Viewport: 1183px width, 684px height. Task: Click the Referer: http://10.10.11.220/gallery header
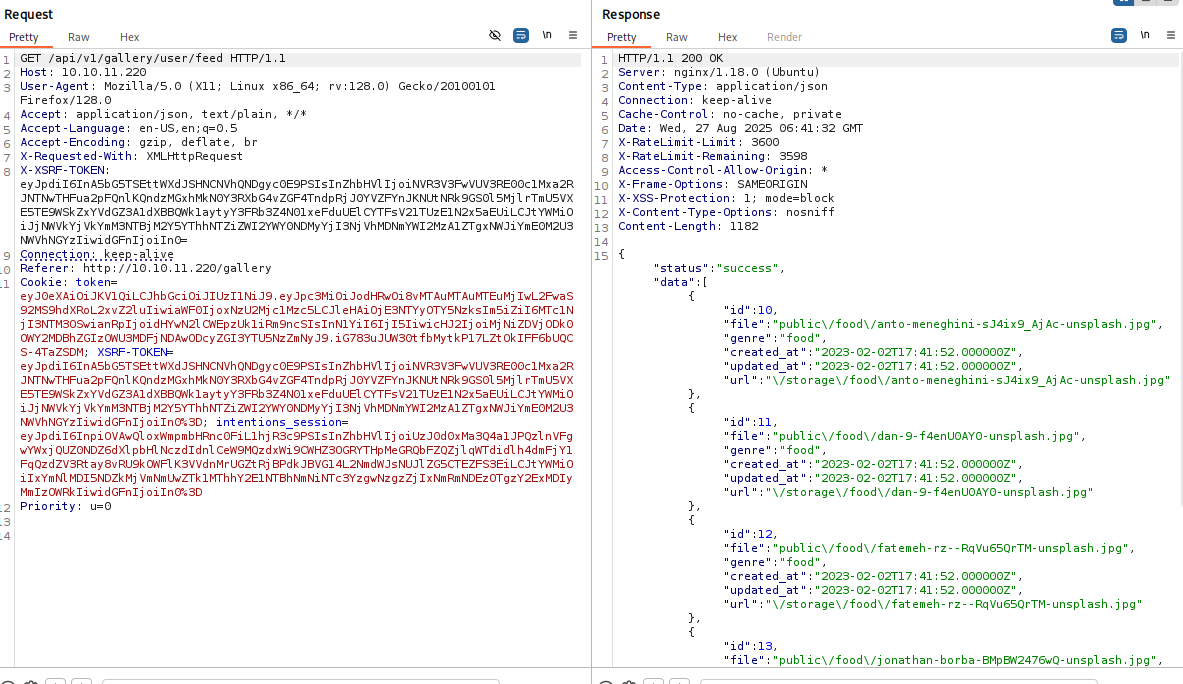[x=146, y=268]
